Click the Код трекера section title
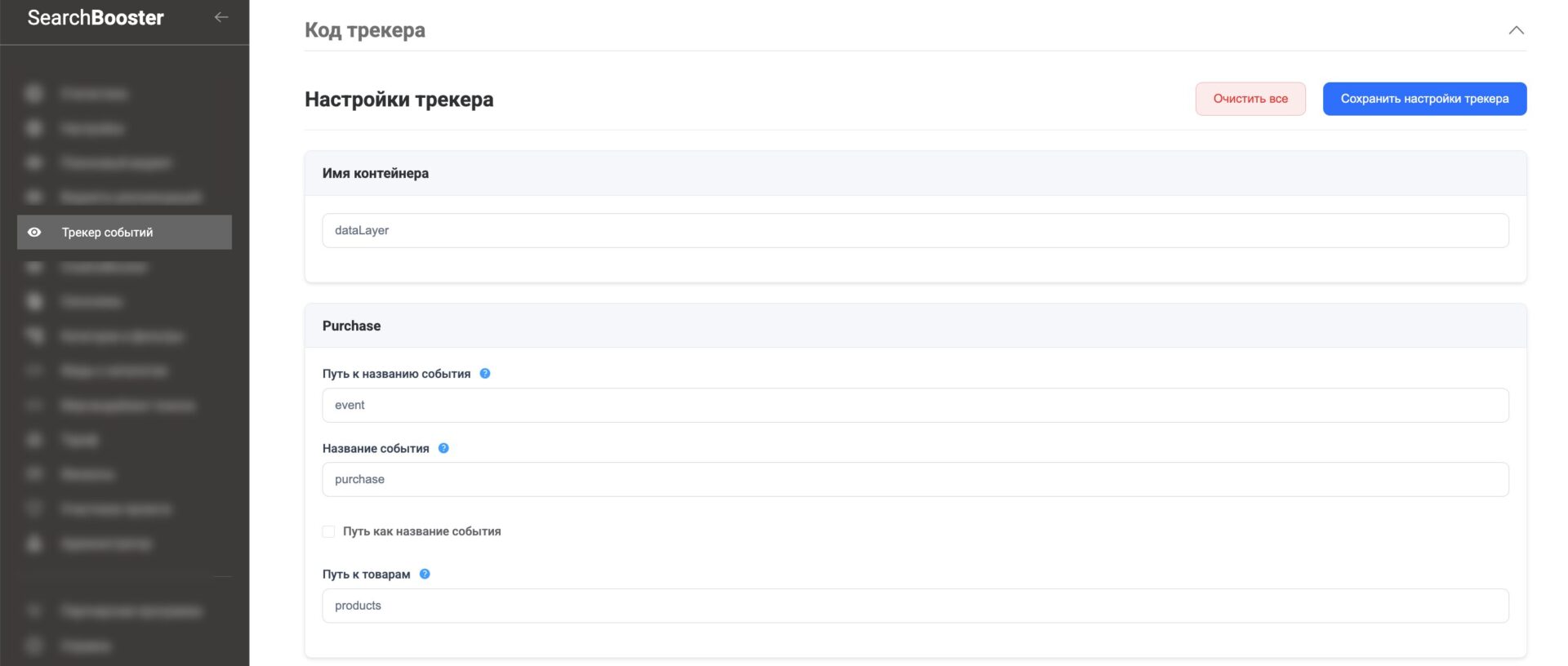The width and height of the screenshot is (1568, 666). 365,30
